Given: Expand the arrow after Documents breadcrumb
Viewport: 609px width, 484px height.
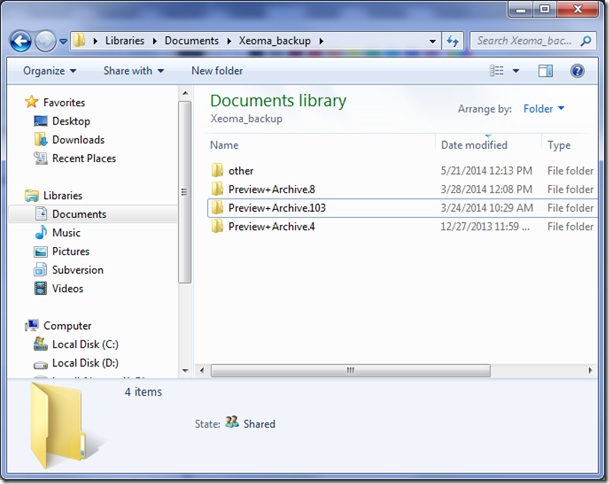Looking at the screenshot, I should [229, 41].
